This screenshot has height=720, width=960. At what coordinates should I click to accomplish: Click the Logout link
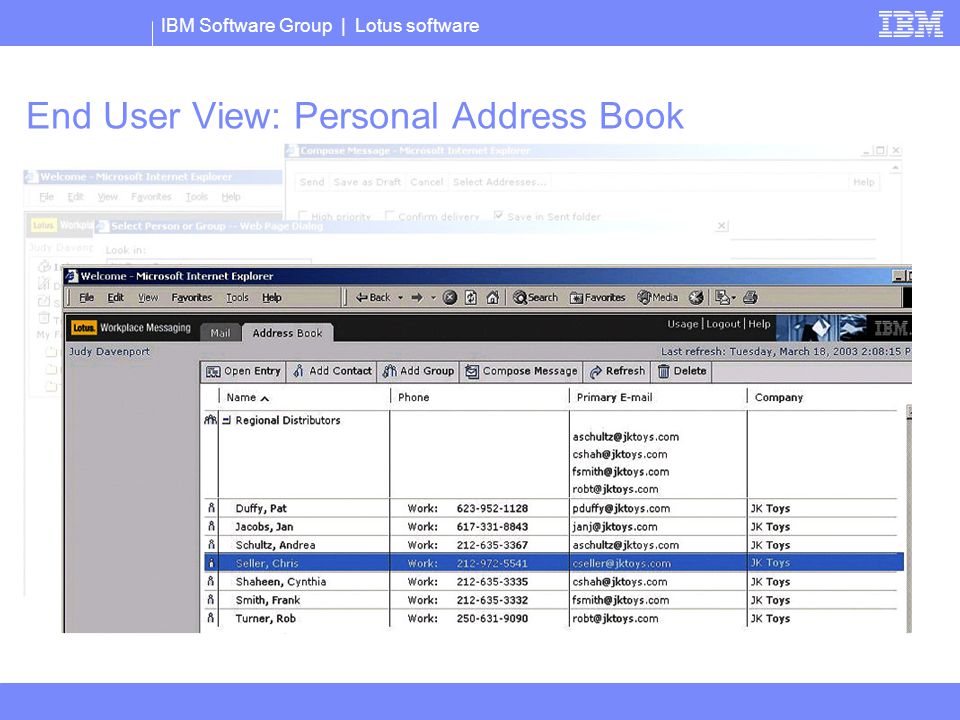point(723,324)
